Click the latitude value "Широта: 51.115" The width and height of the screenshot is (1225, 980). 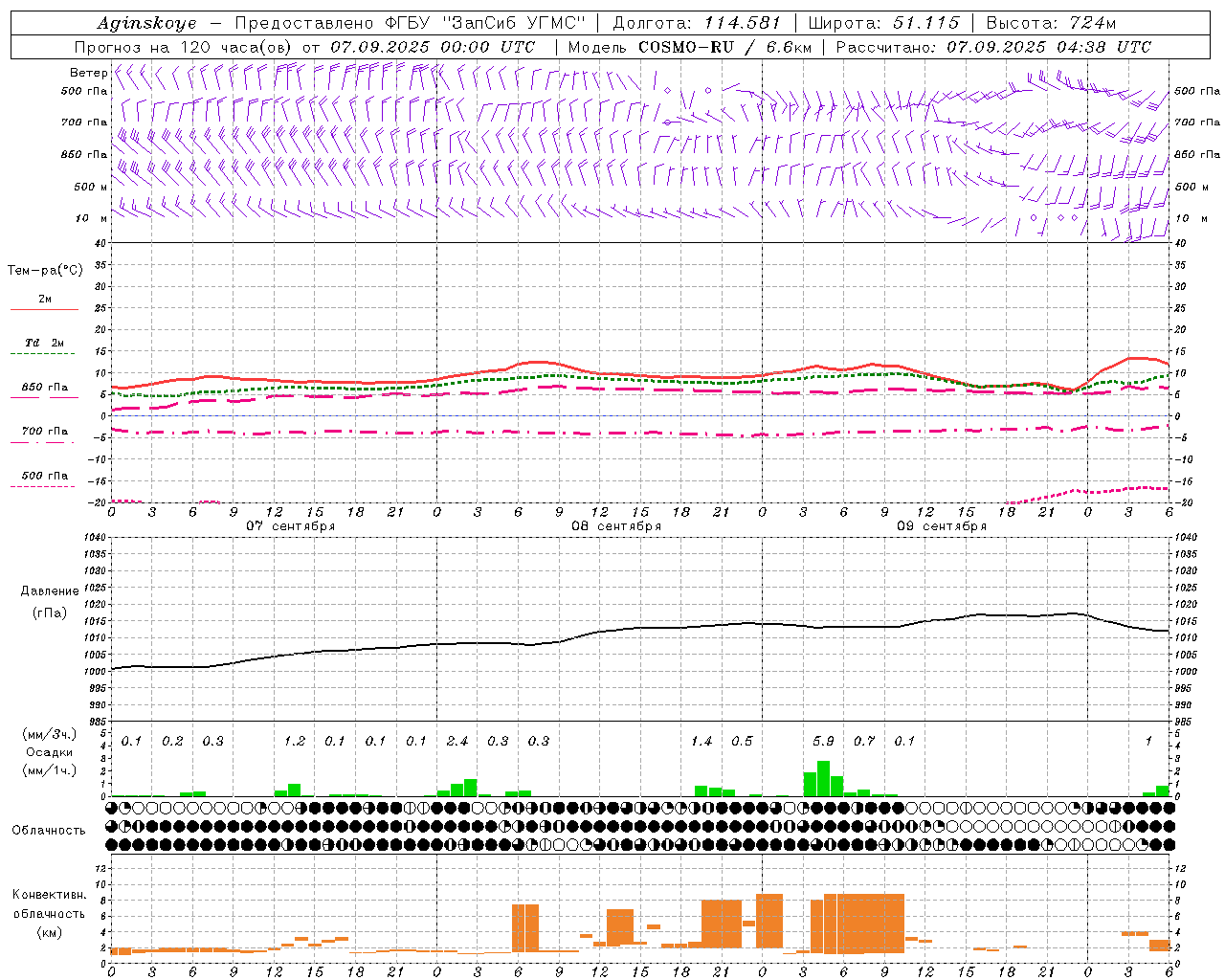pos(885,23)
